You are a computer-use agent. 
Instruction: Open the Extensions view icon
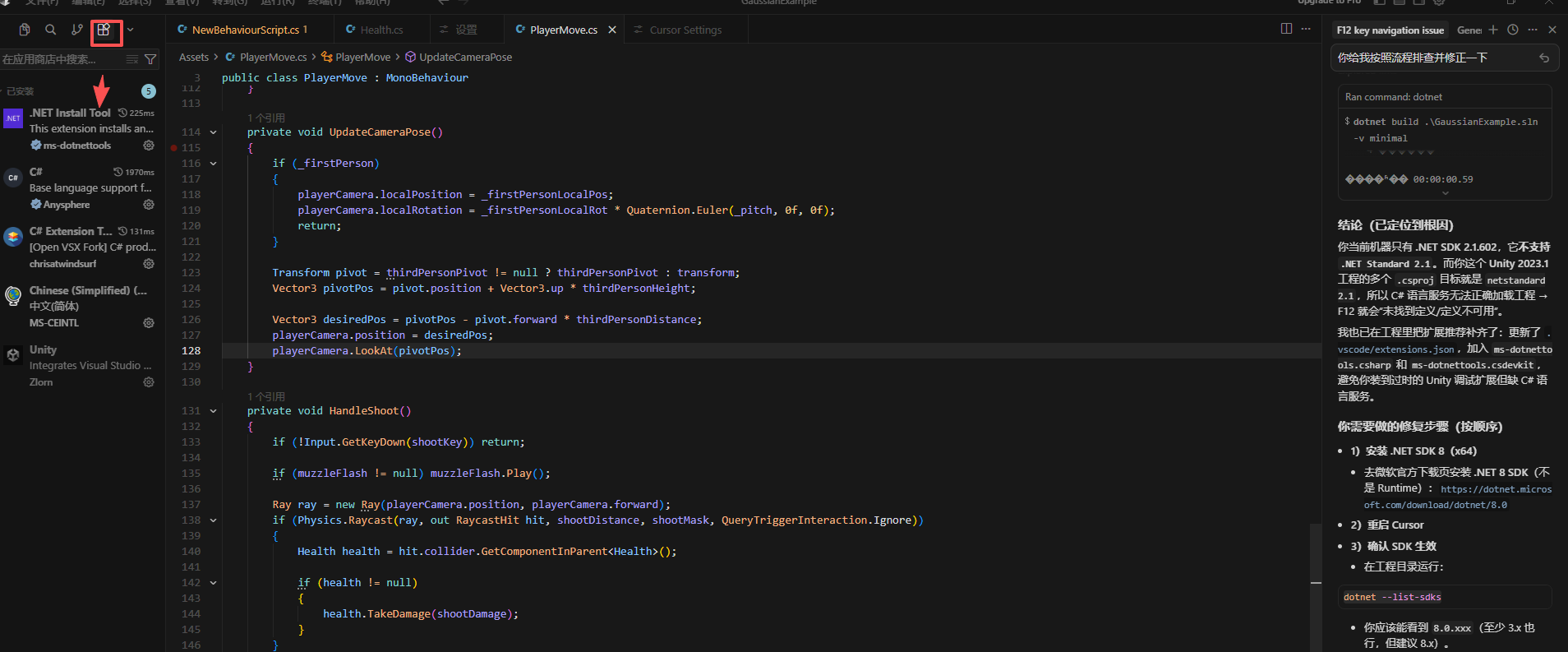point(104,30)
